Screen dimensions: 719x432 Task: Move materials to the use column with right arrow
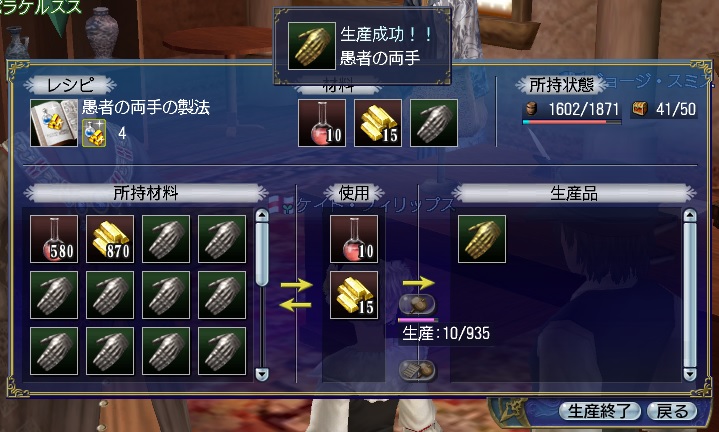click(296, 285)
